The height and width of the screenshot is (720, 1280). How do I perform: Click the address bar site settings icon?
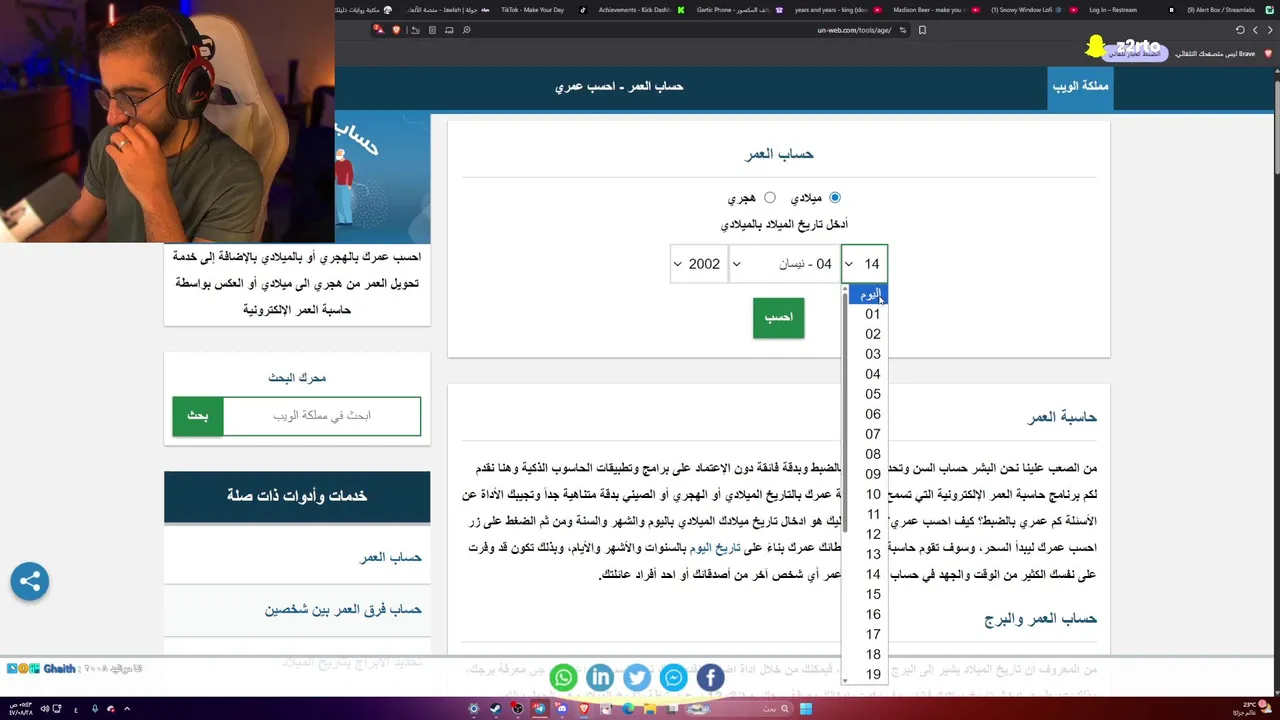[902, 30]
